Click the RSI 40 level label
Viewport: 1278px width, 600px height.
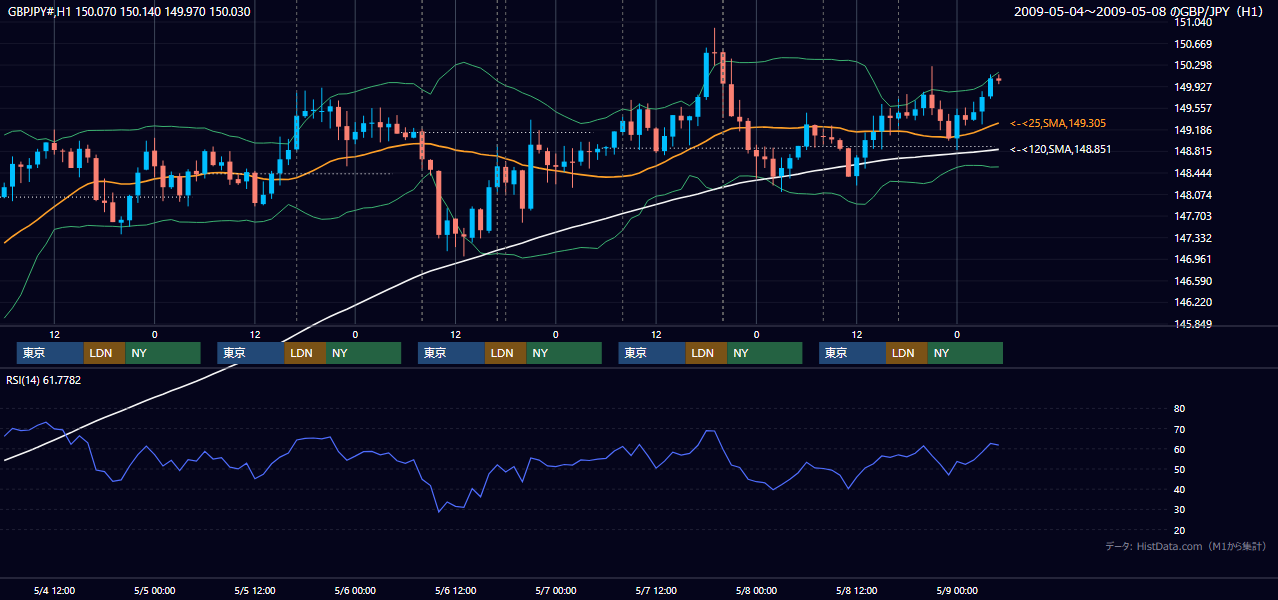[x=1180, y=489]
